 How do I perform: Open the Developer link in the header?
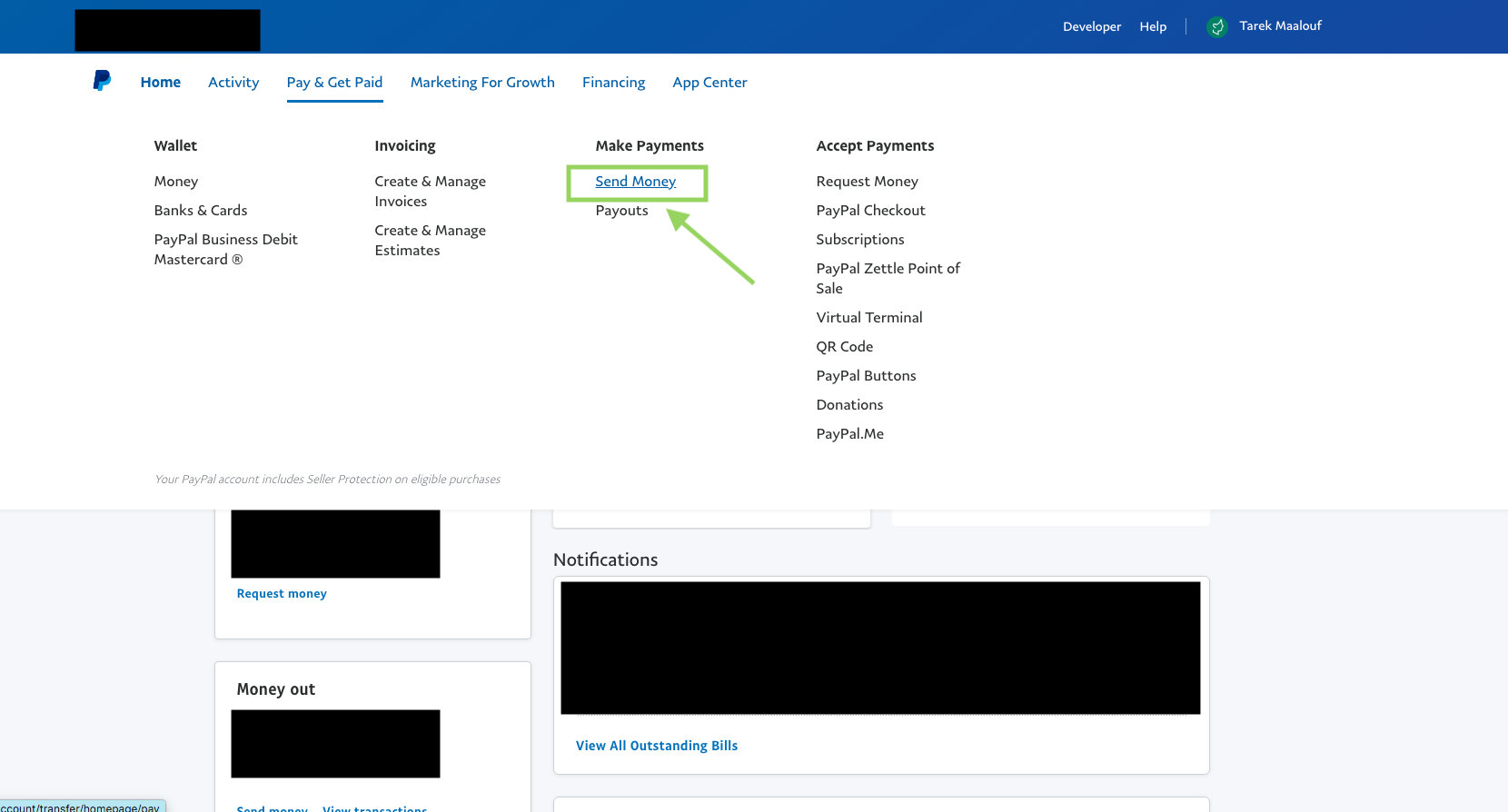pyautogui.click(x=1092, y=26)
